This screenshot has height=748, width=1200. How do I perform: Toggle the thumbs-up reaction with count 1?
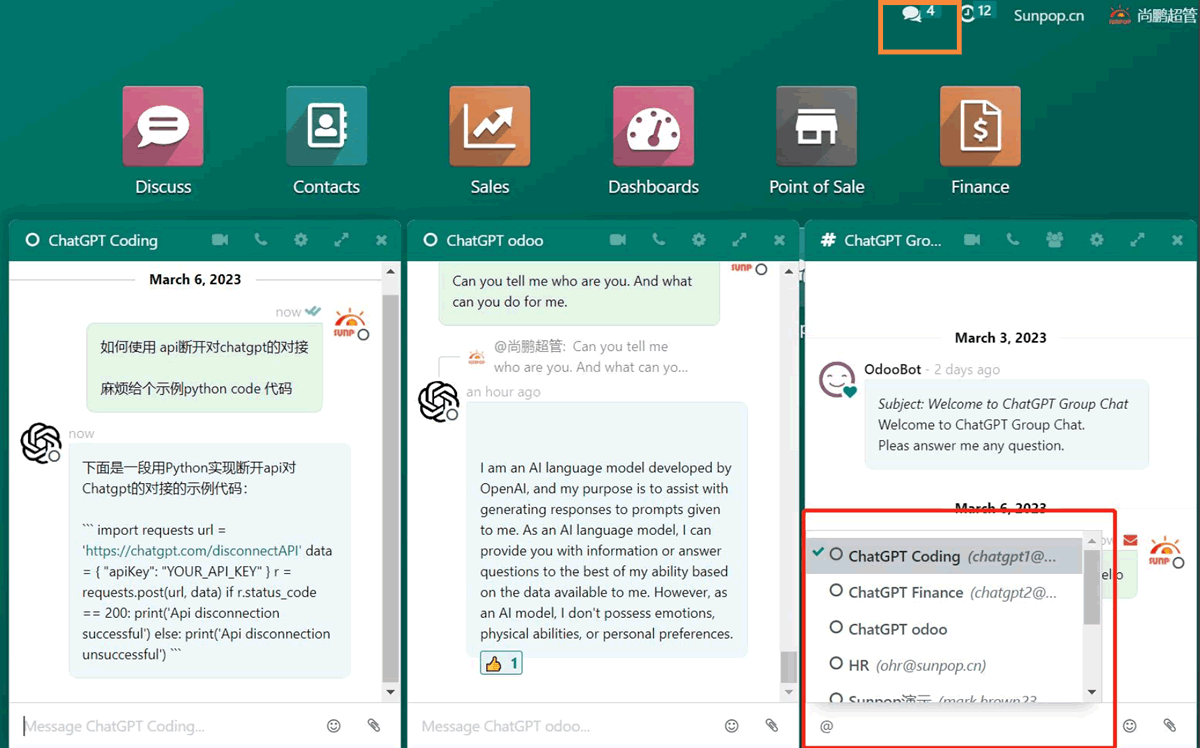[x=501, y=663]
